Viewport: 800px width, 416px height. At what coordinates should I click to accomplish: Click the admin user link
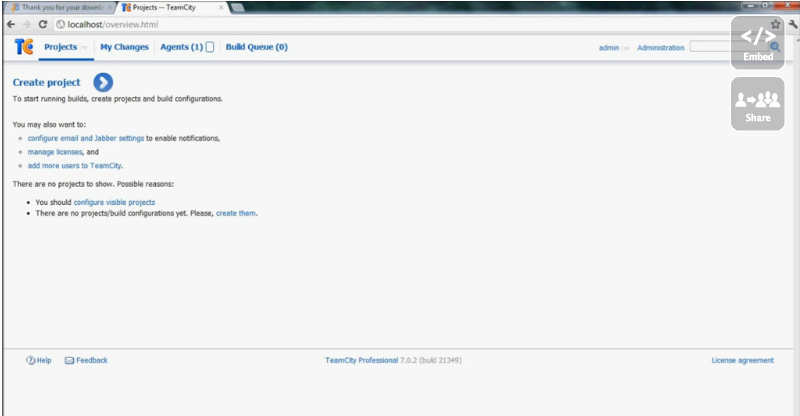click(x=609, y=47)
